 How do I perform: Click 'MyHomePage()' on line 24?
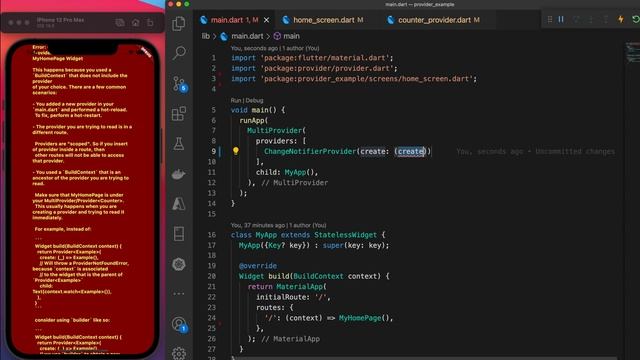pyautogui.click(x=365, y=318)
